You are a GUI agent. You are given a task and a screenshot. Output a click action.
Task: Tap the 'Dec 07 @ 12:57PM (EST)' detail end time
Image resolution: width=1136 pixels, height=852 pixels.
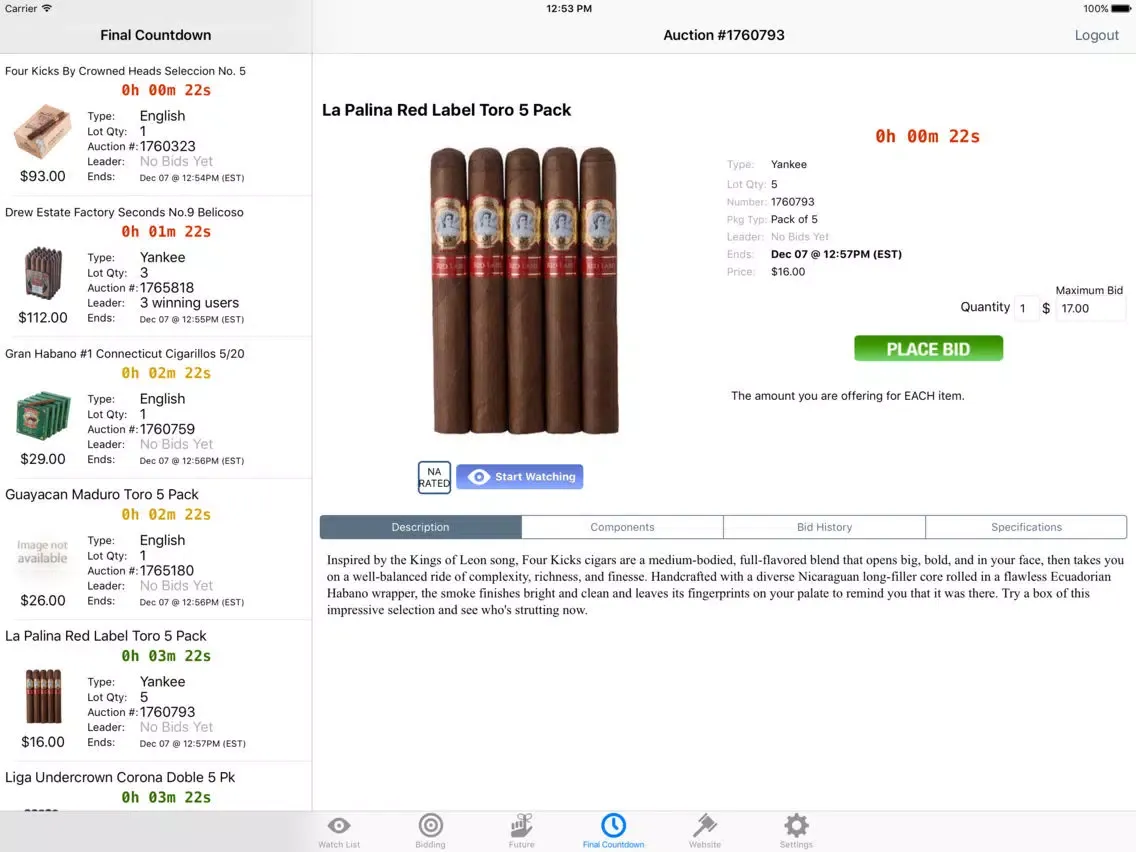click(836, 254)
